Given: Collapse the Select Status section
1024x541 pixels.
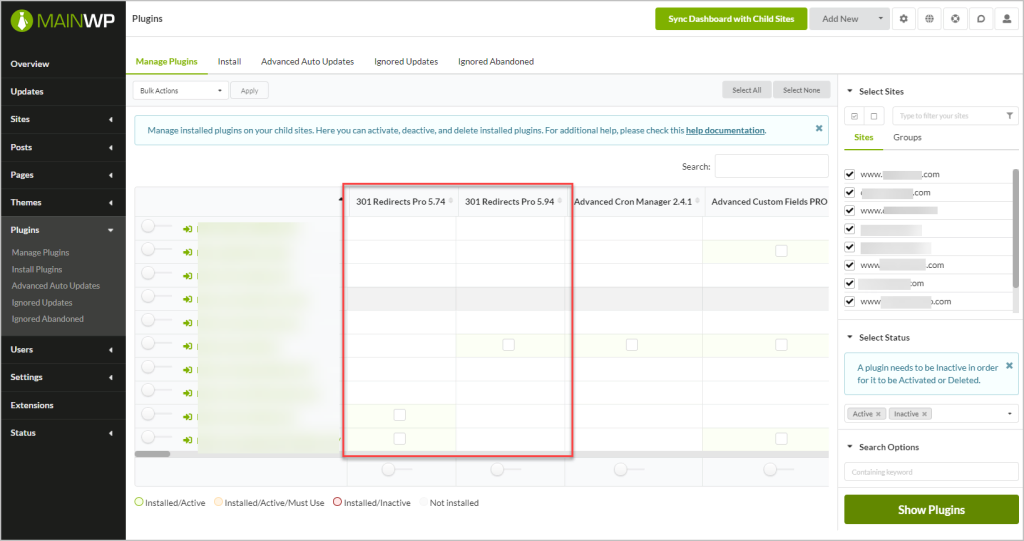Looking at the screenshot, I should (x=850, y=338).
